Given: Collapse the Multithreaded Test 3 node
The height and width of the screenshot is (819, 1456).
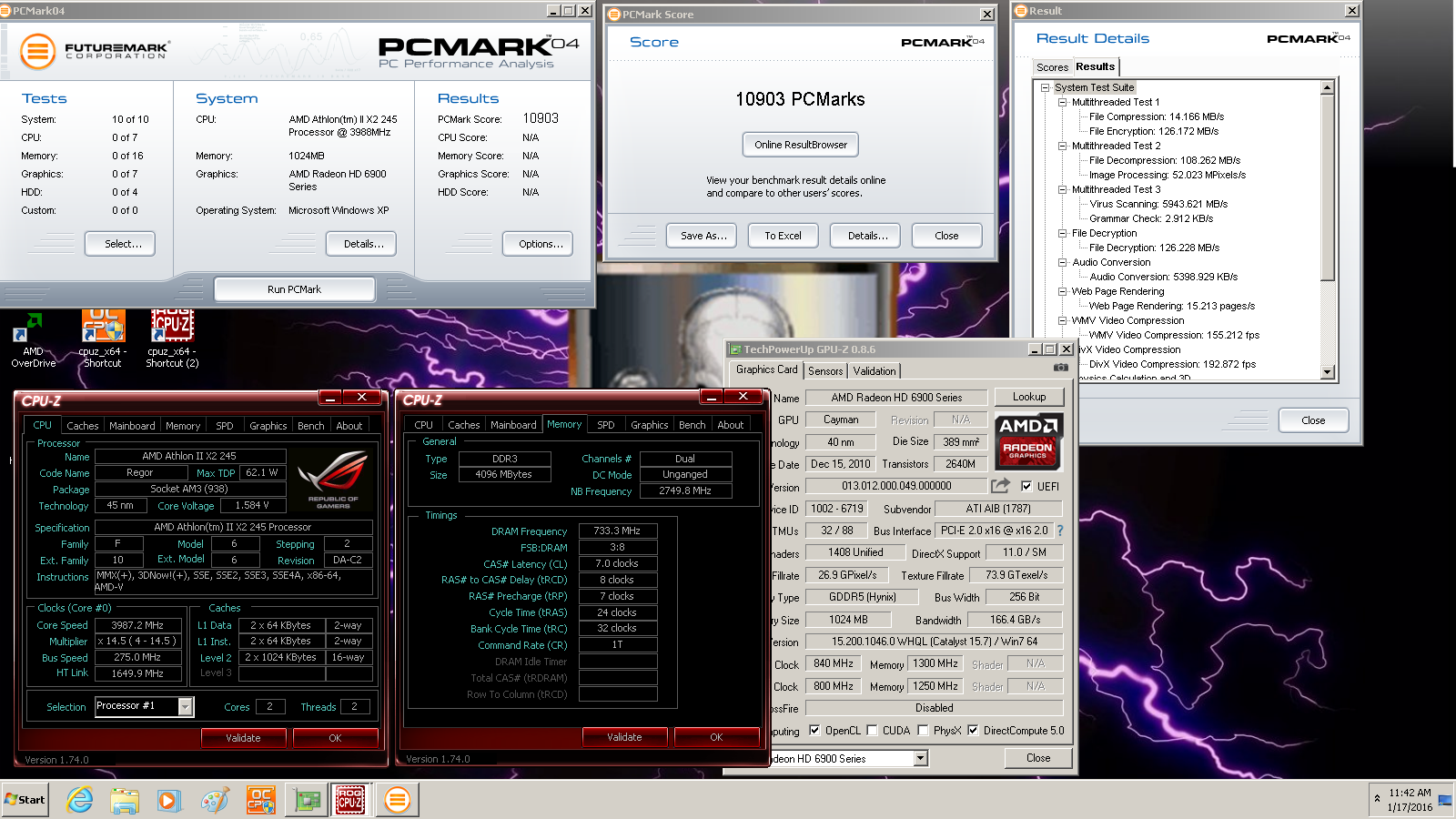Looking at the screenshot, I should tap(1062, 189).
